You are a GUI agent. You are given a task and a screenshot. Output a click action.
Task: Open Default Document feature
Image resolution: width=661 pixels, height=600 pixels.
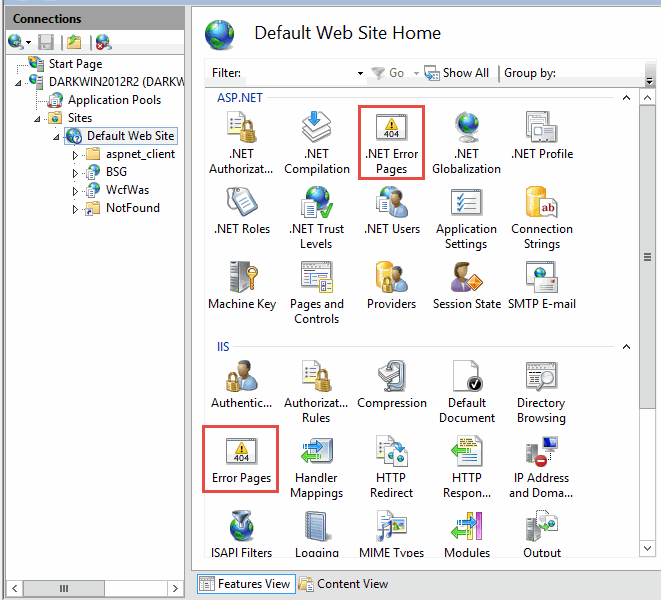tap(467, 391)
